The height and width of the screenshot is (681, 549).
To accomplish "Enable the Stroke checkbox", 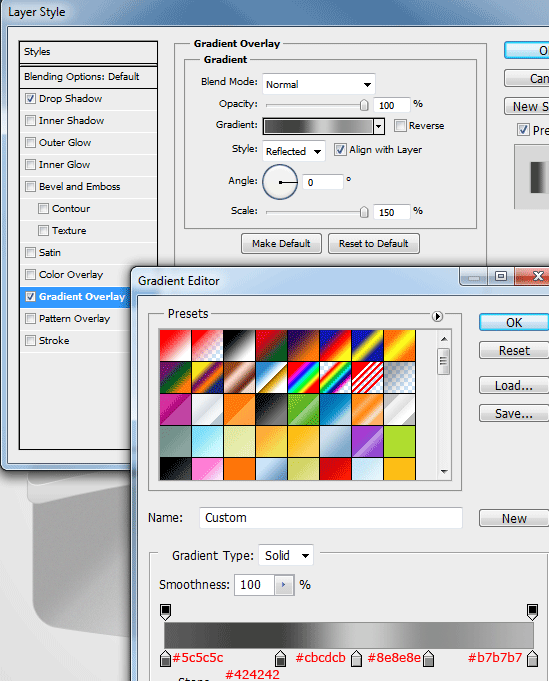I will [x=30, y=340].
